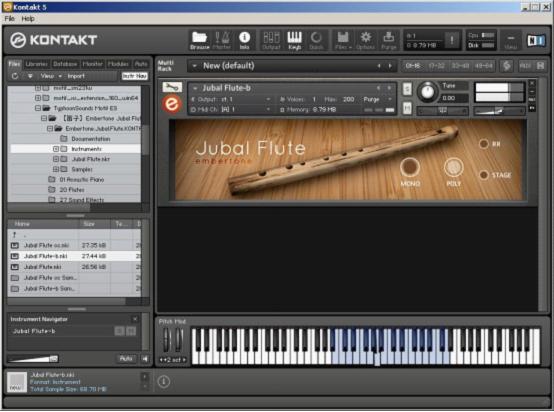Close the Instrument Navigator panel

point(135,319)
